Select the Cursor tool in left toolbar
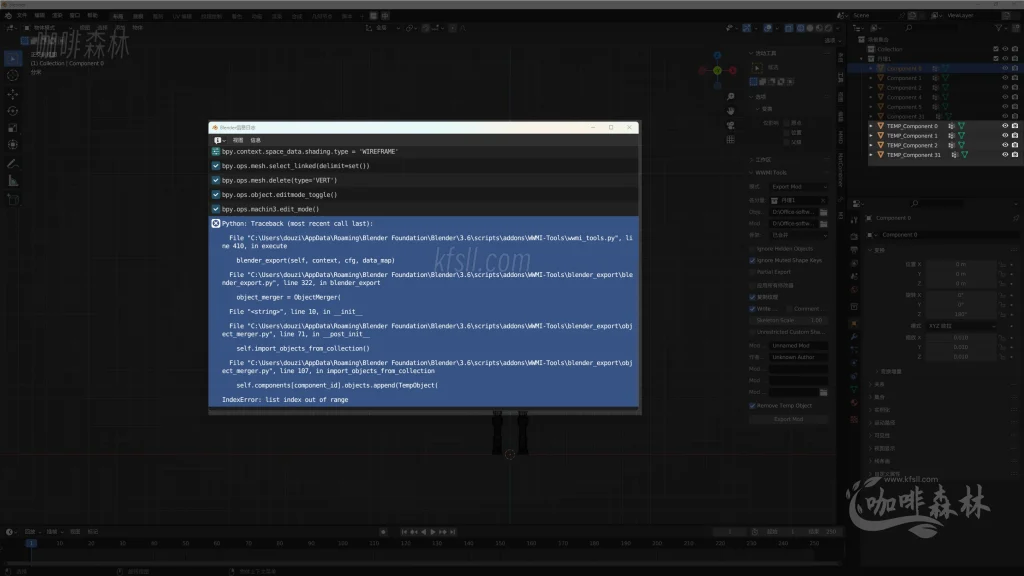1024x576 pixels. coord(13,75)
